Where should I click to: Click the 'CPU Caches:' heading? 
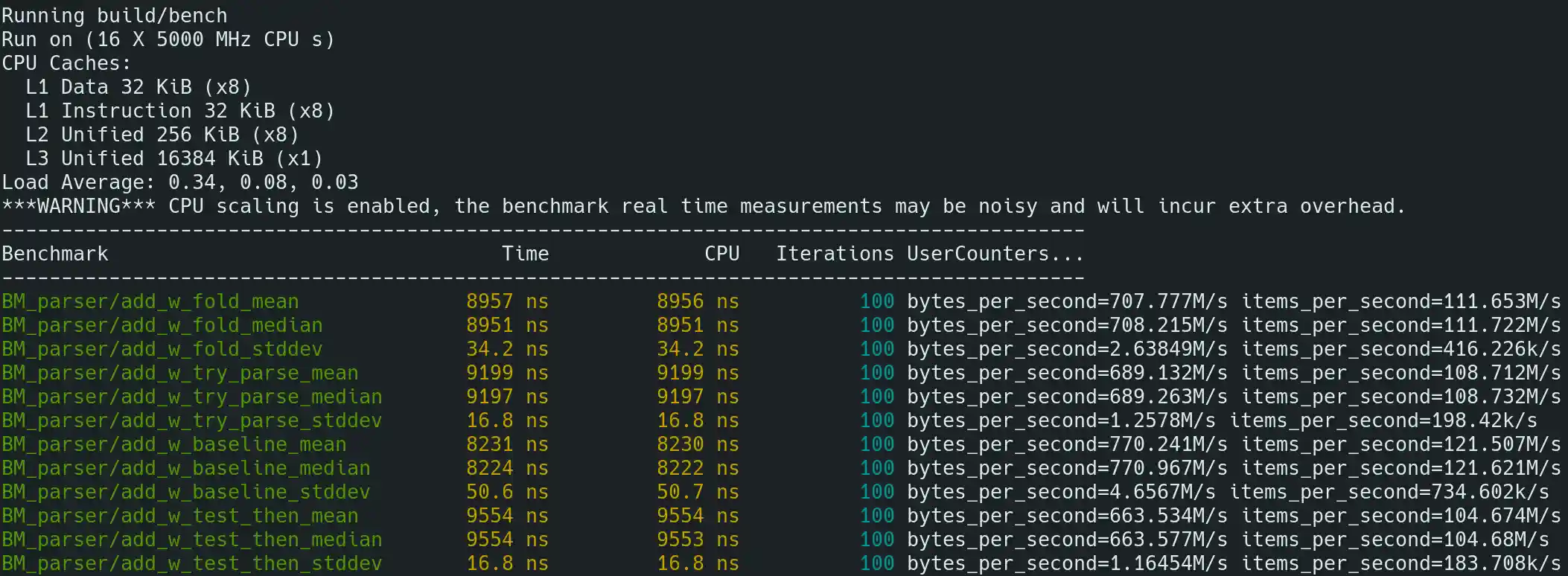click(67, 63)
